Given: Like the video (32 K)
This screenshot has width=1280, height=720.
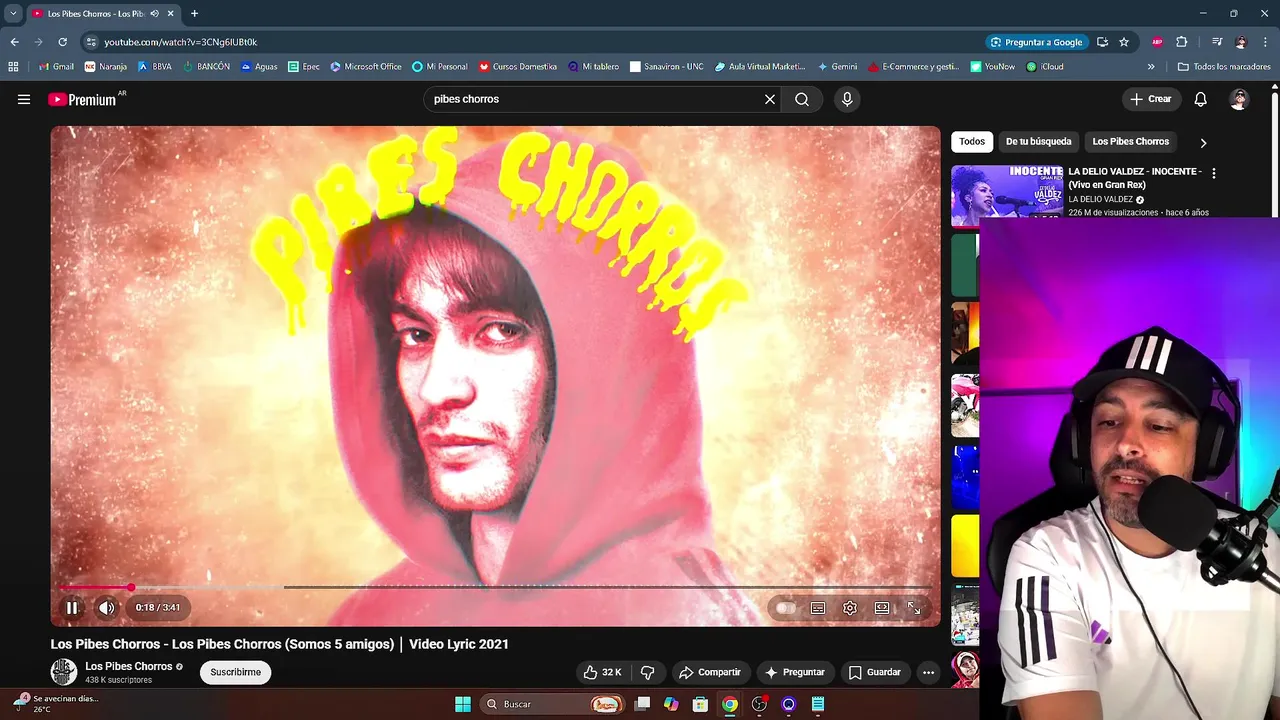Looking at the screenshot, I should coord(602,672).
